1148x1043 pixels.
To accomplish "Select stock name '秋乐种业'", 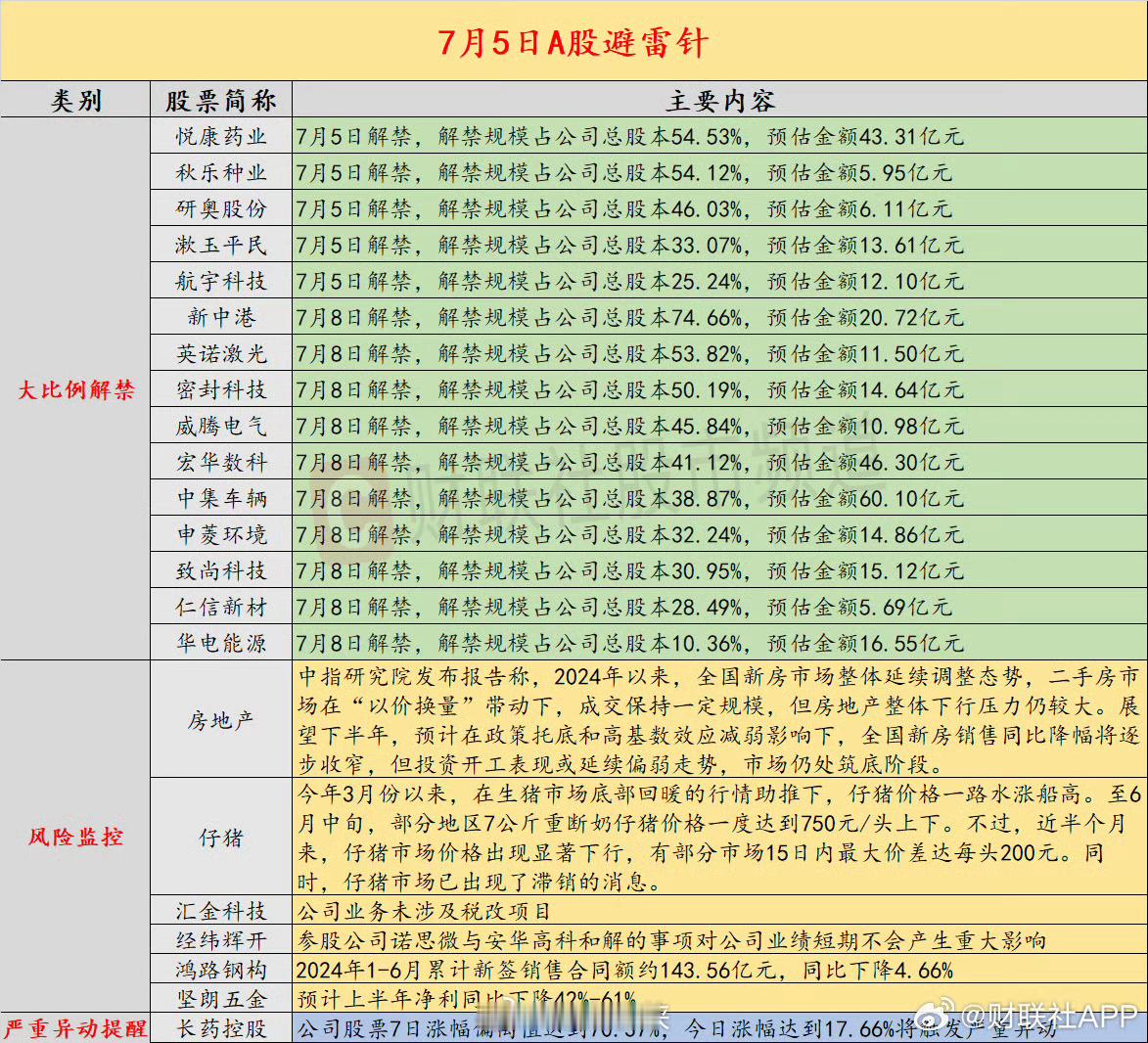I will coord(221,173).
